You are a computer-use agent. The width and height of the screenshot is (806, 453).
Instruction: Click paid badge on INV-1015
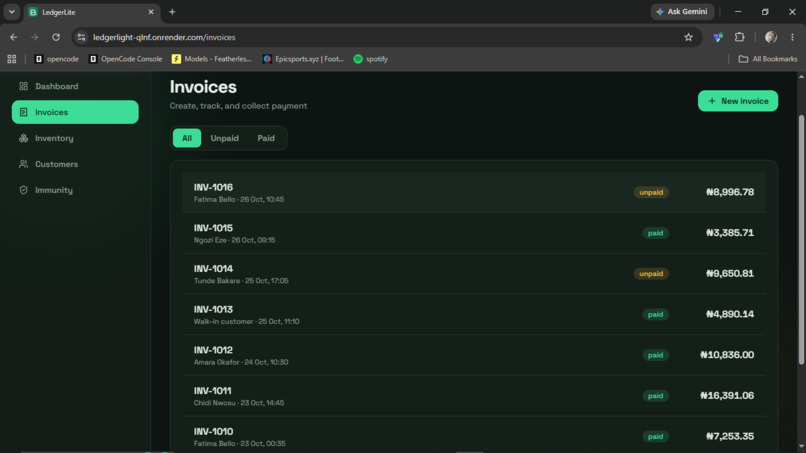click(x=655, y=233)
